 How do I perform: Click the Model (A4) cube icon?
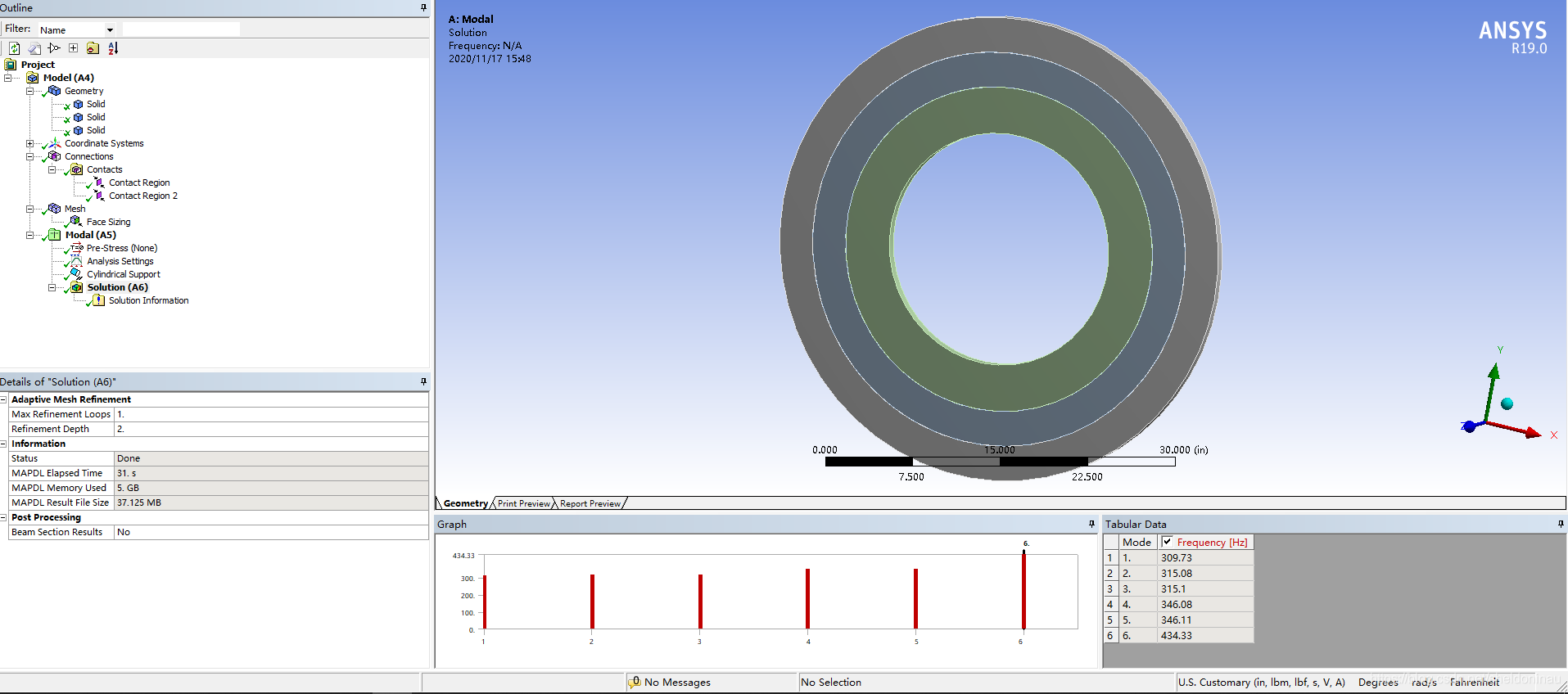33,78
